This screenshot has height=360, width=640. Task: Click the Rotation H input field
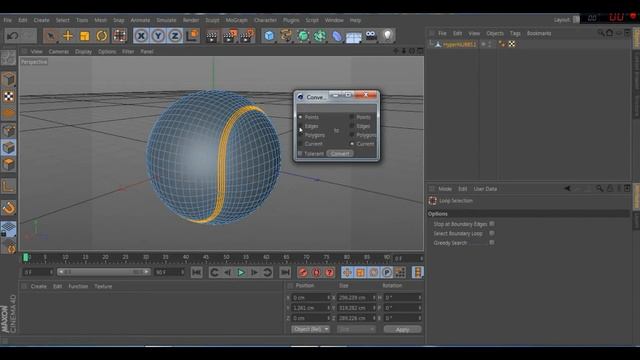pos(402,298)
